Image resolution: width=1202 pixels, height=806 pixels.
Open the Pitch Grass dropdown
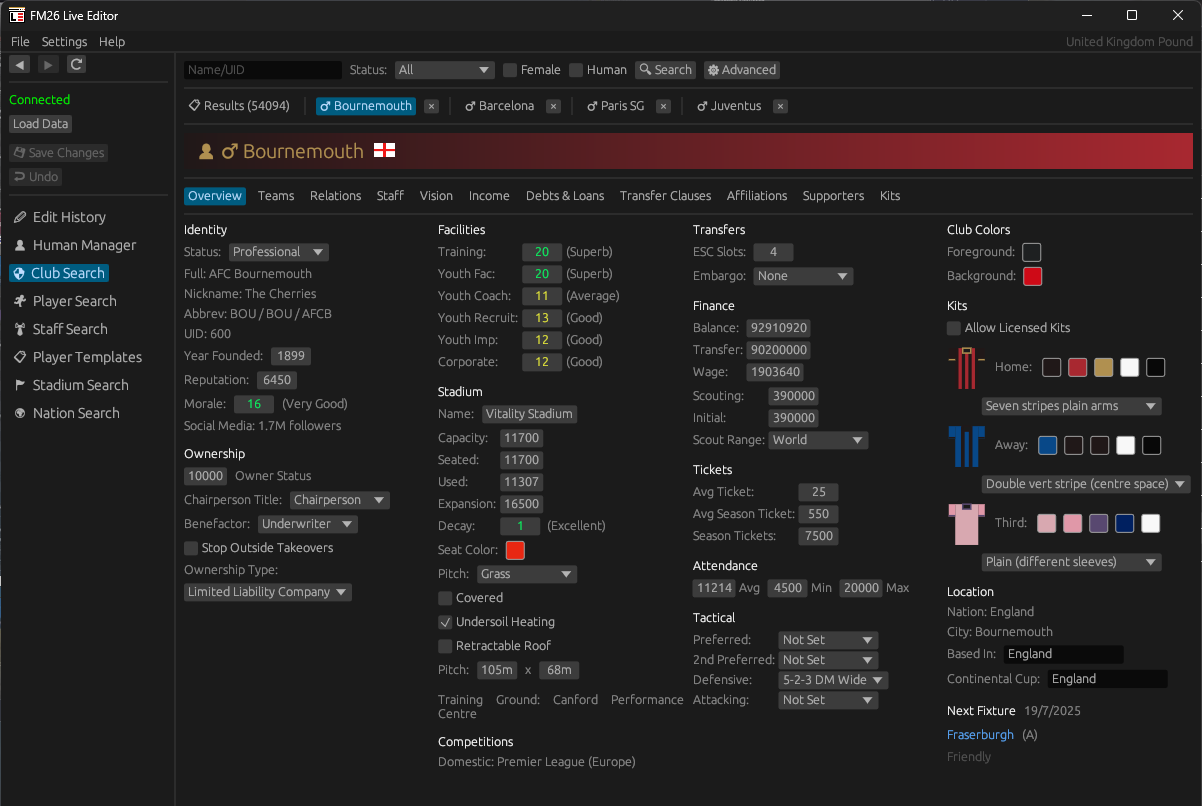[x=526, y=574]
